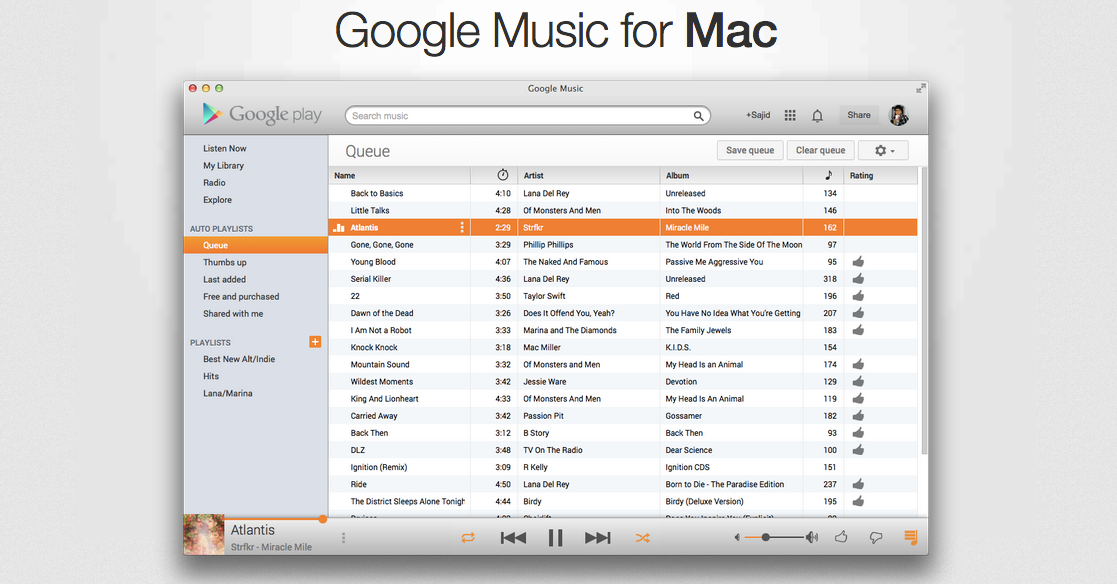Viewport: 1117px width, 584px height.
Task: Click the Save queue button
Action: pos(750,150)
